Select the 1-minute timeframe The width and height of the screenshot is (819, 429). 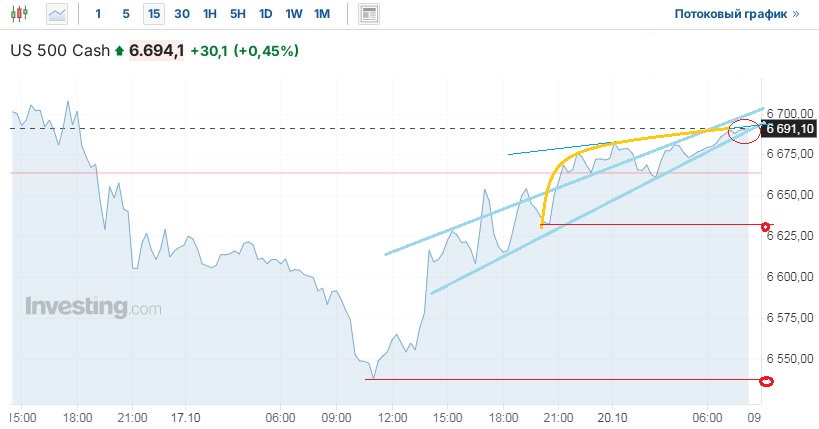[x=98, y=14]
